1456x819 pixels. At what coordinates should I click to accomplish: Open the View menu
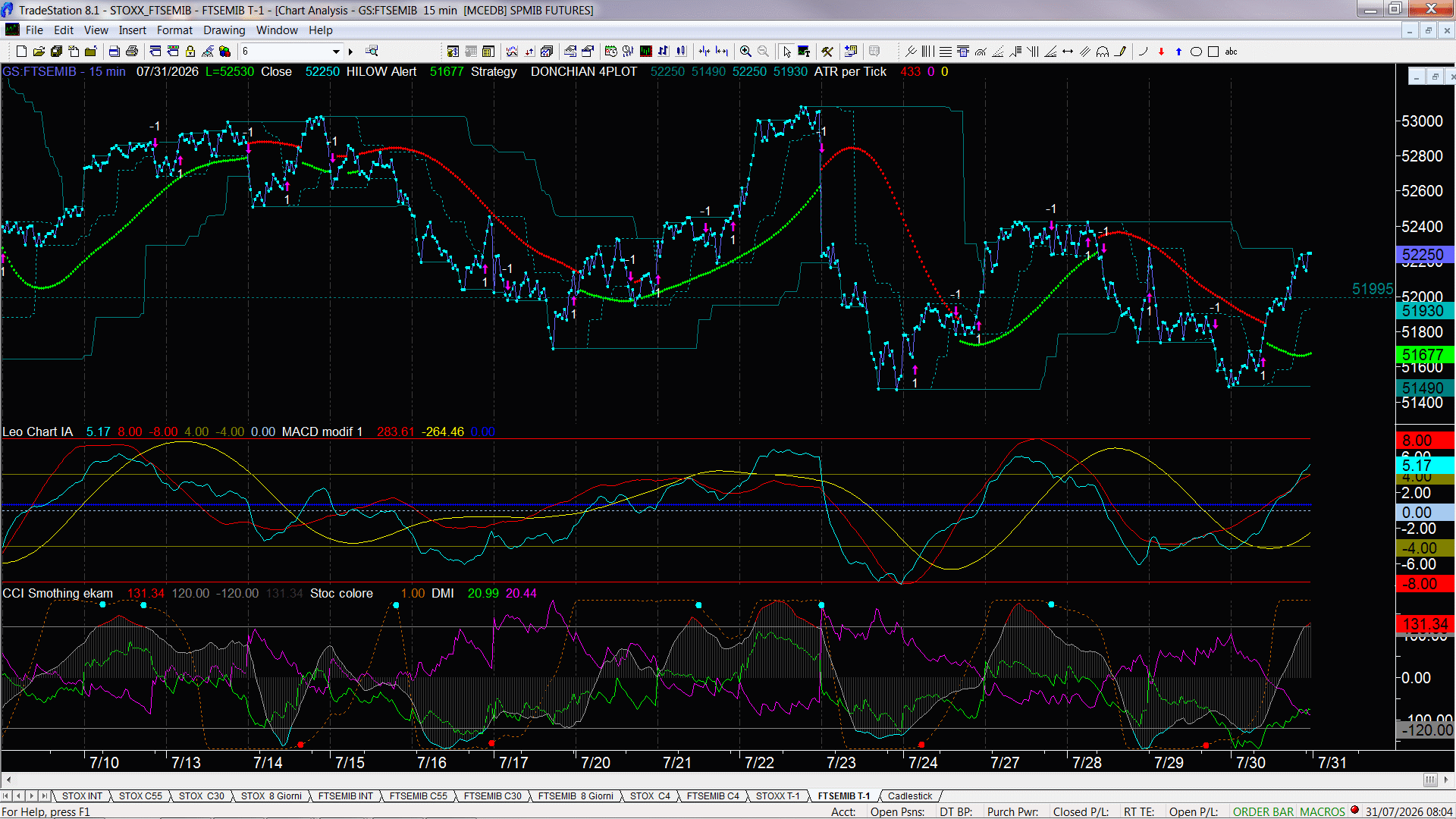point(96,30)
